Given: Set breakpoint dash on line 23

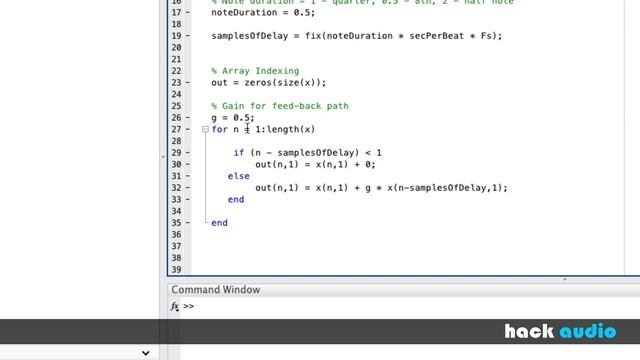Looking at the screenshot, I should click(x=187, y=83).
